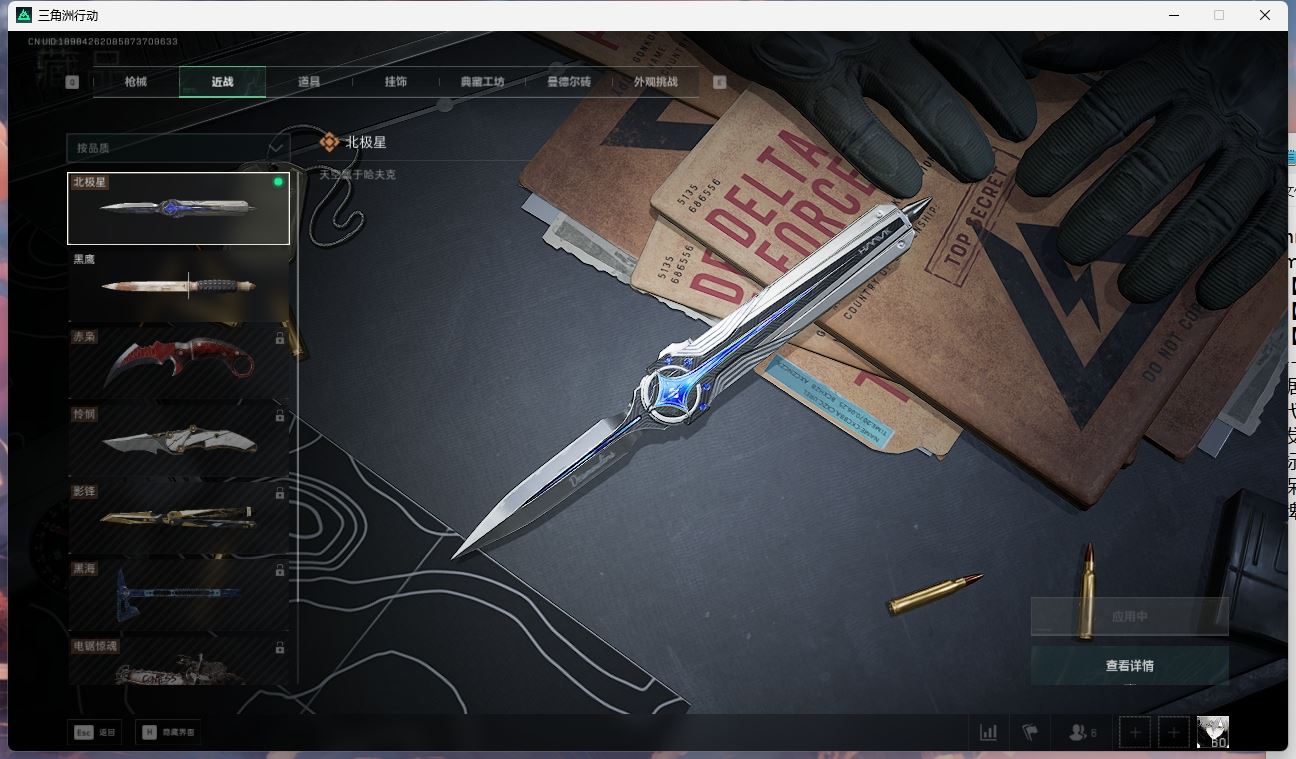Click the flag icon in bottom bar
This screenshot has width=1296, height=759.
pyautogui.click(x=1029, y=732)
